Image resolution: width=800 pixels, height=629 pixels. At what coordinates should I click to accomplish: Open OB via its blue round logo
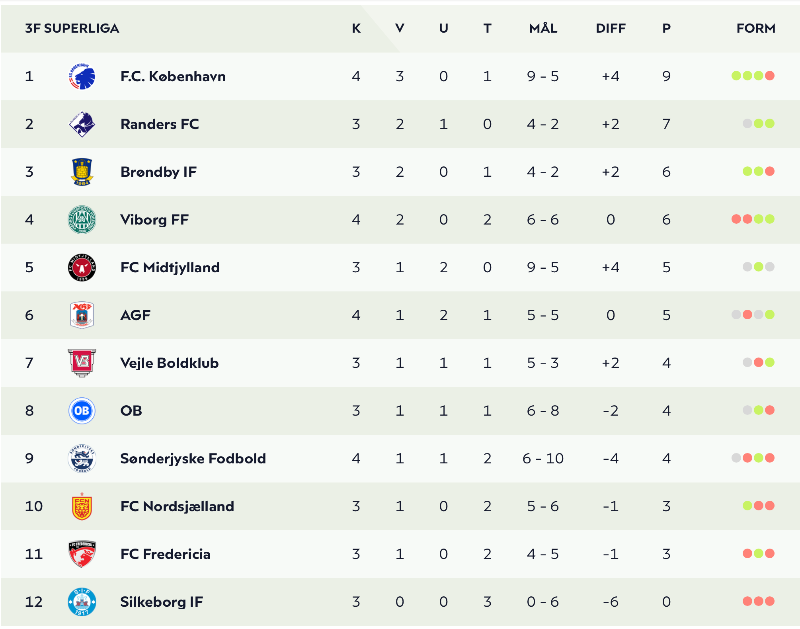point(82,411)
